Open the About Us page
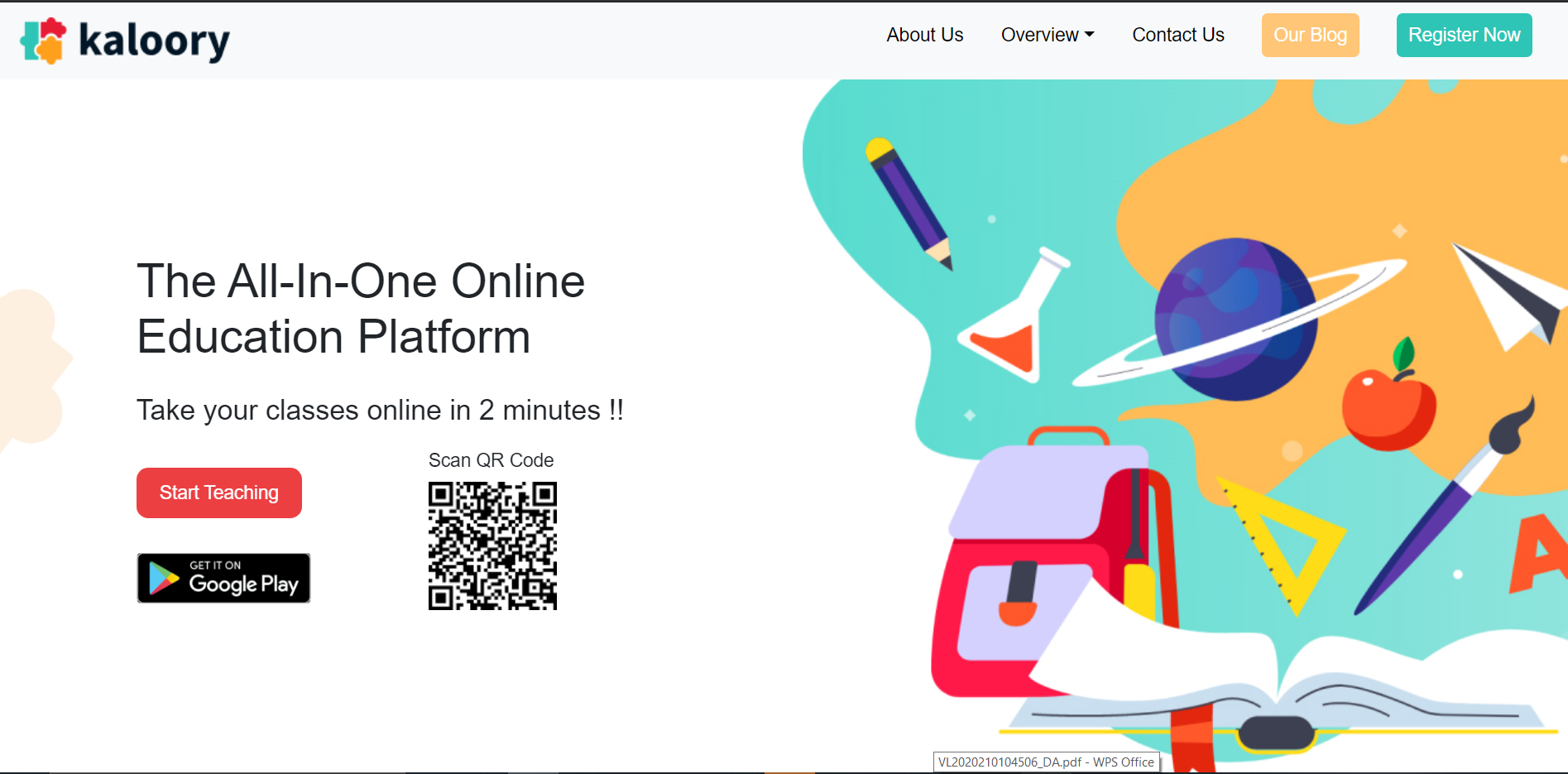This screenshot has height=774, width=1568. click(925, 35)
